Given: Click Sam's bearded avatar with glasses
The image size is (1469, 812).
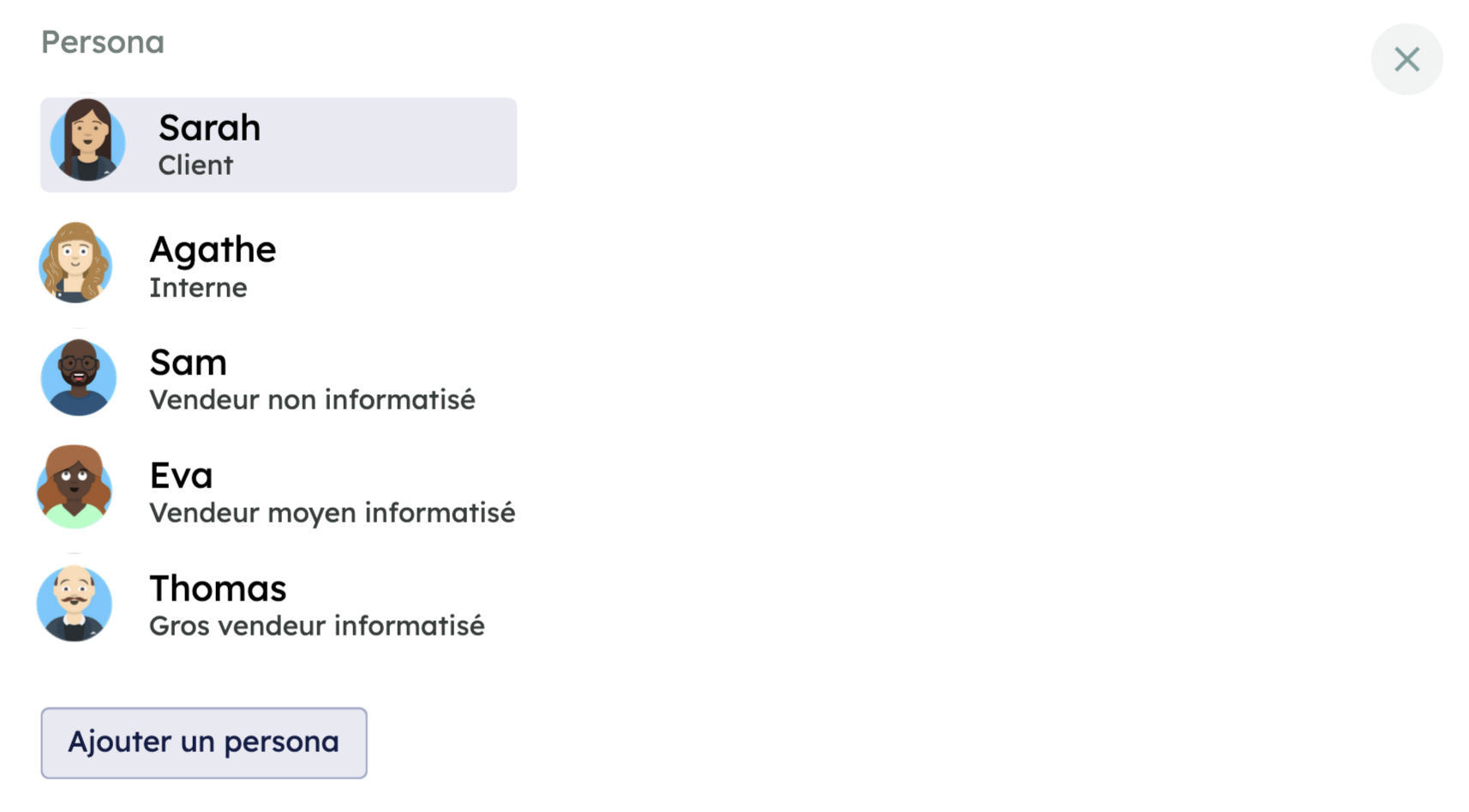Looking at the screenshot, I should [78, 378].
